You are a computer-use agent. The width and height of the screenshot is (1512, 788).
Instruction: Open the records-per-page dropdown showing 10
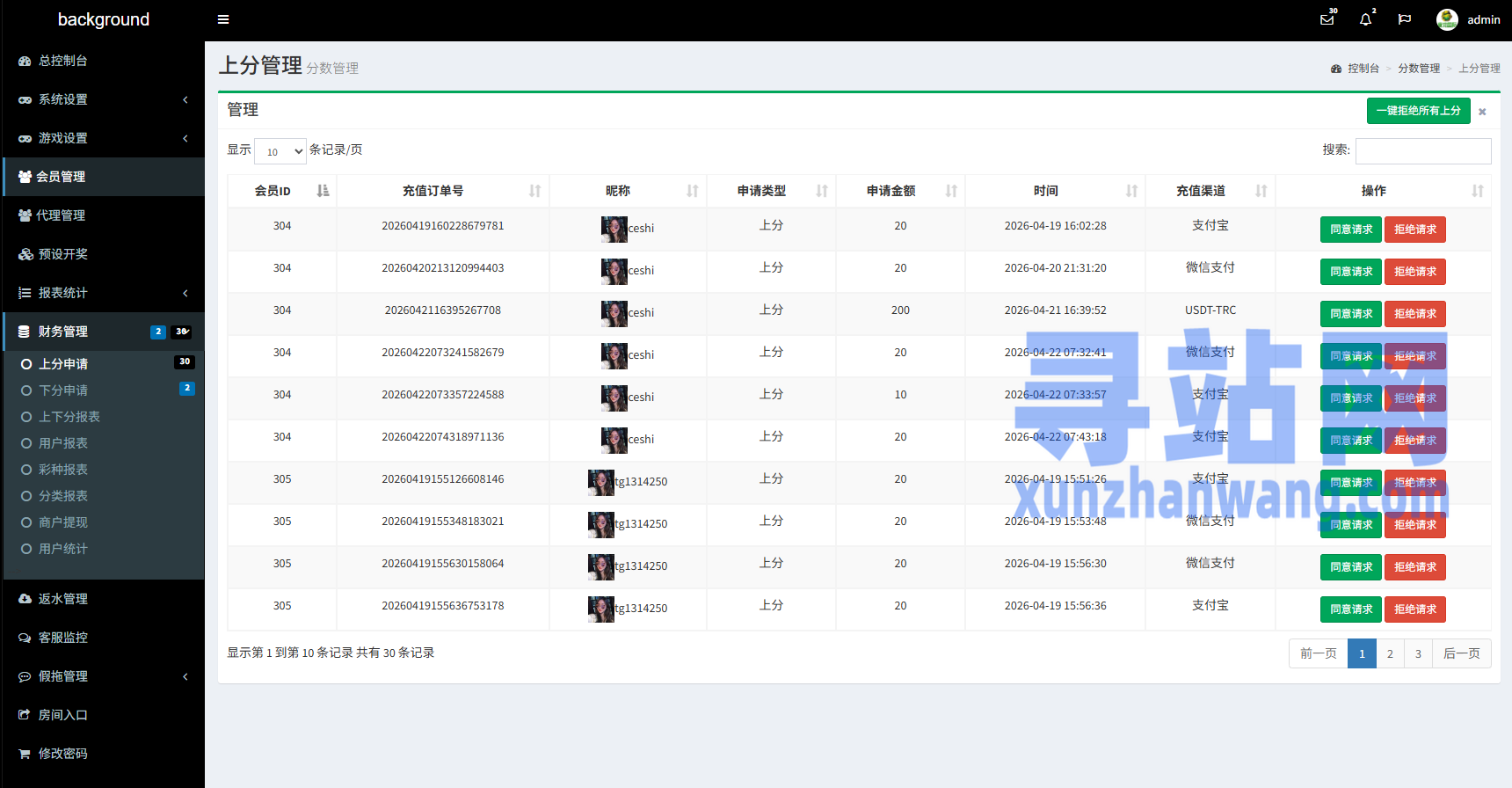click(280, 151)
